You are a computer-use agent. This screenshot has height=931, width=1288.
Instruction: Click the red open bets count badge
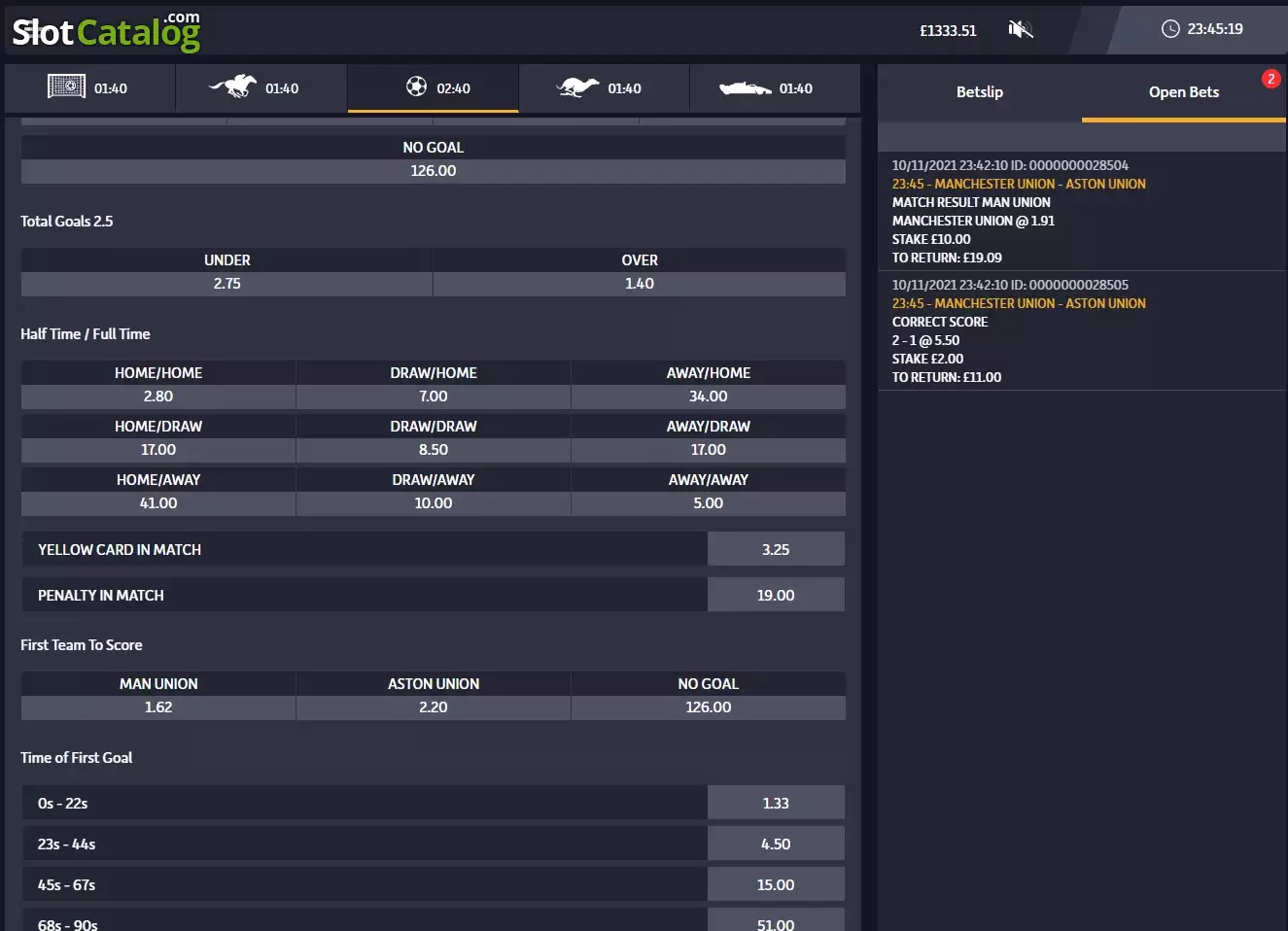tap(1271, 79)
